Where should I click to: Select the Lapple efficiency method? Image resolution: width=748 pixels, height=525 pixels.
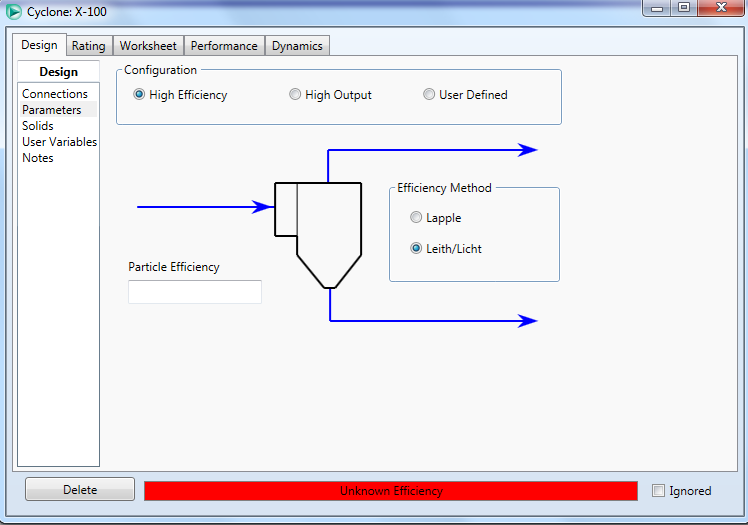[x=416, y=217]
